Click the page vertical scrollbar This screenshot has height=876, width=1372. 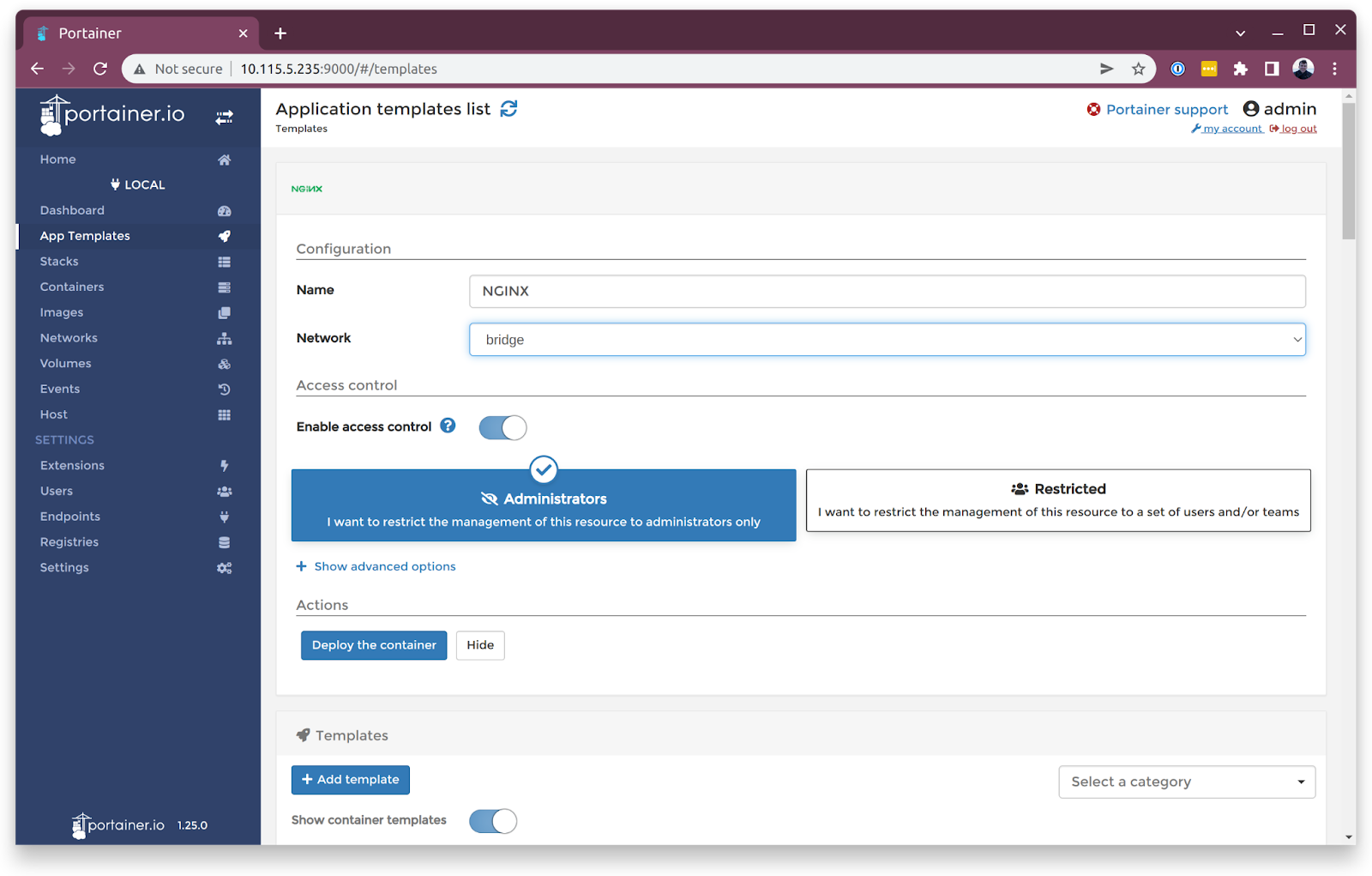coord(1349,172)
